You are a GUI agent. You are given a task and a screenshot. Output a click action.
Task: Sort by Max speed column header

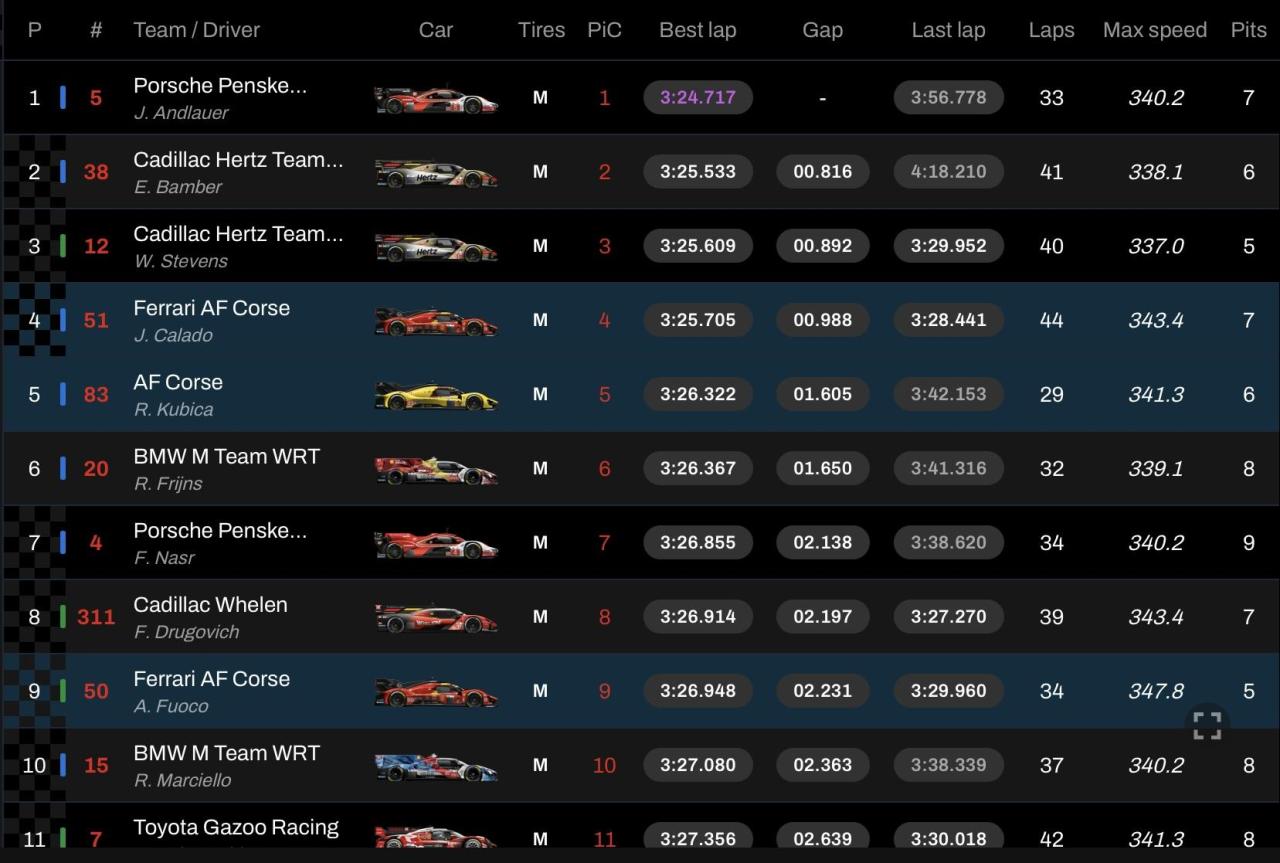pyautogui.click(x=1154, y=30)
